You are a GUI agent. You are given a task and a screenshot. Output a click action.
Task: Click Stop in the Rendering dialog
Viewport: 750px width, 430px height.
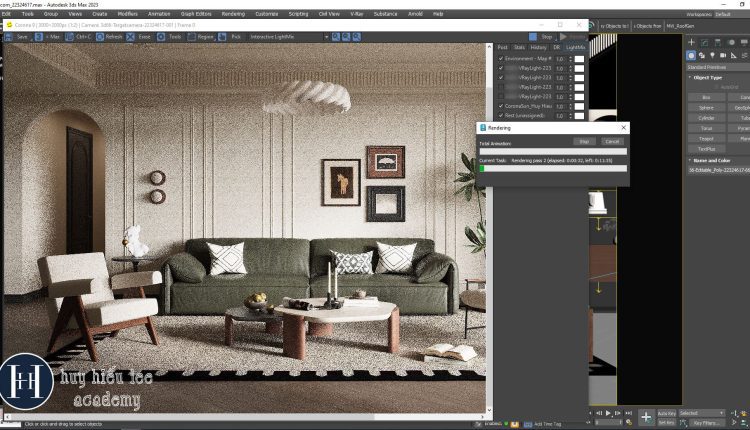[x=584, y=142]
